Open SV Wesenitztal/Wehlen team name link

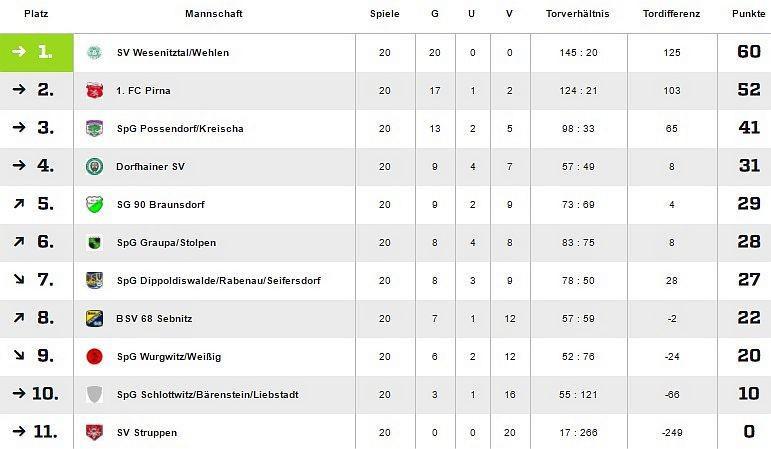[x=173, y=53]
